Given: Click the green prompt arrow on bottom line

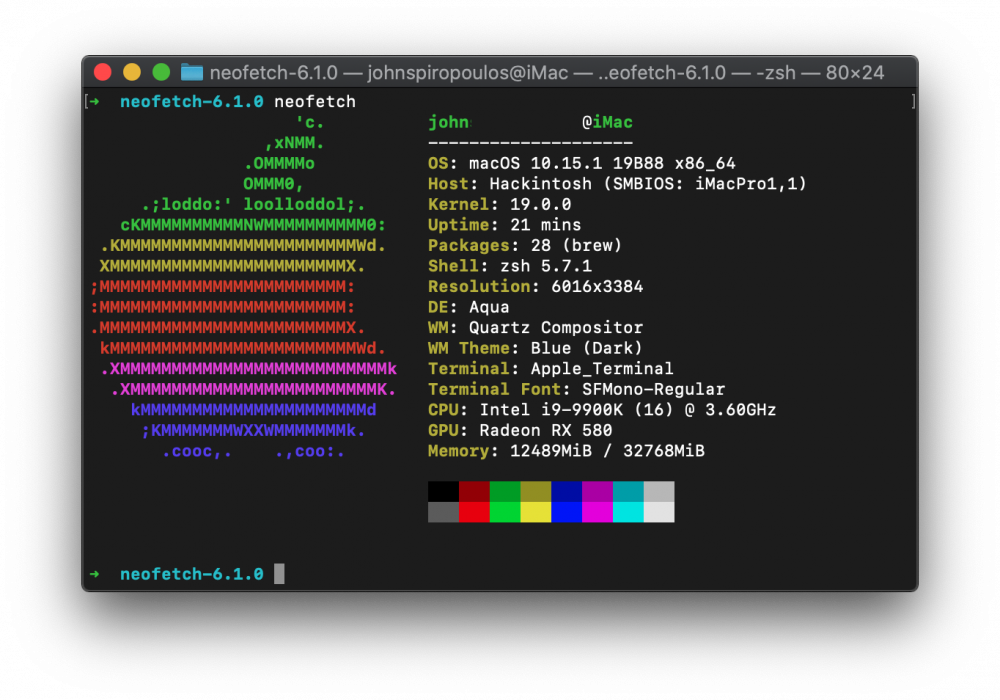Looking at the screenshot, I should (94, 574).
